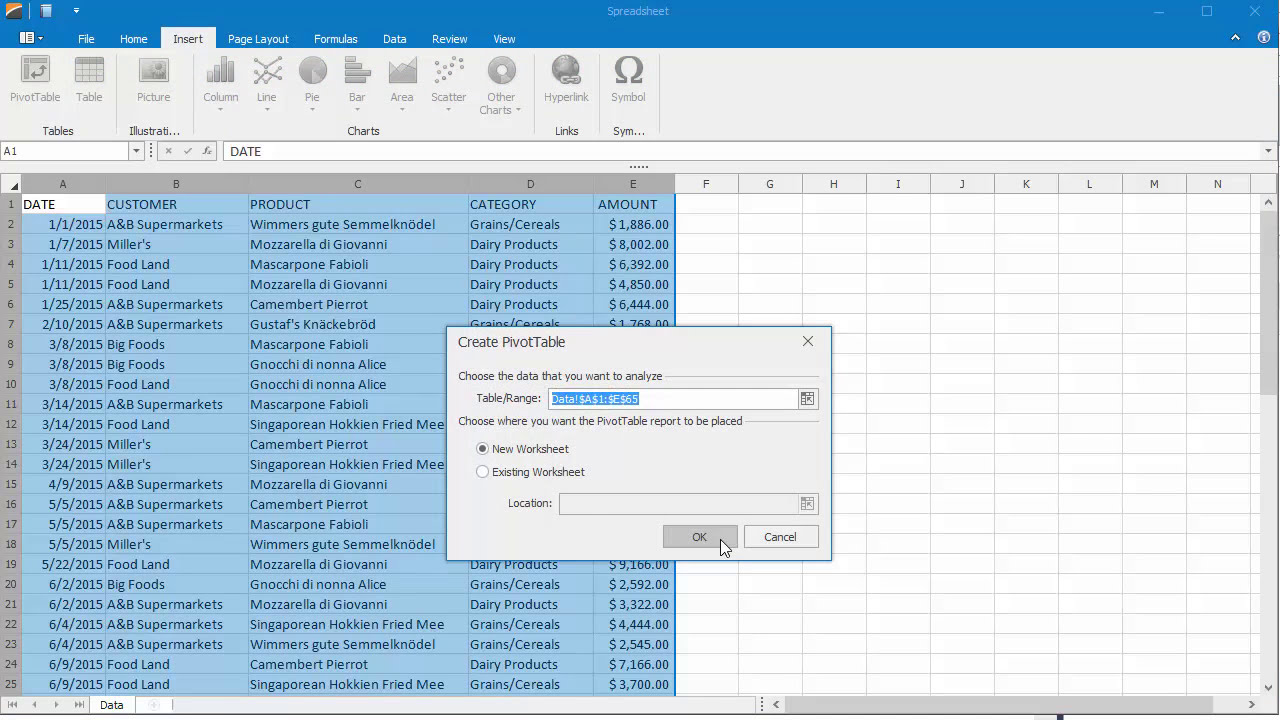Click the CUSTOMER header cell
The width and height of the screenshot is (1280, 720).
click(x=176, y=204)
